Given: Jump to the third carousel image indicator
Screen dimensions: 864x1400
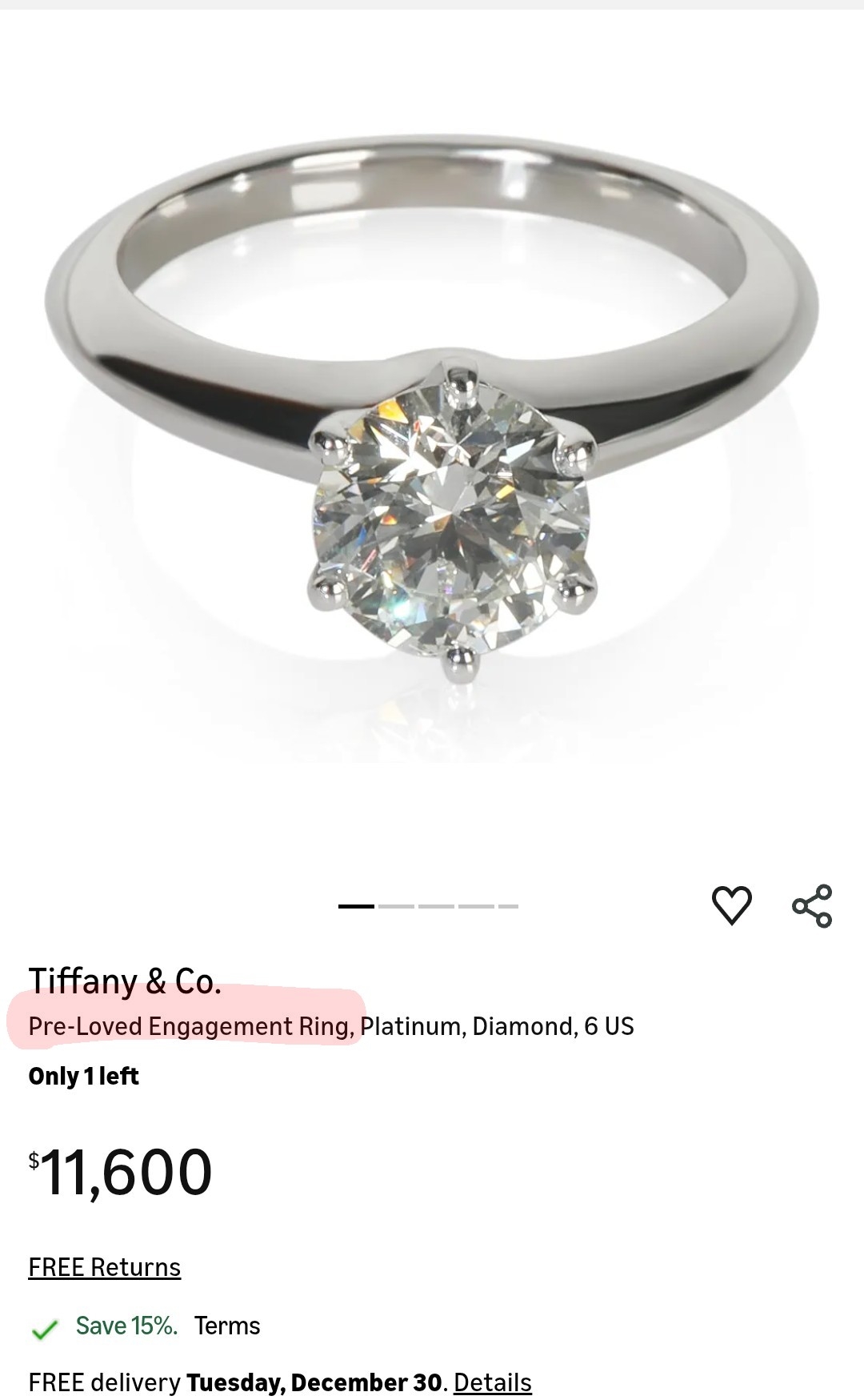Looking at the screenshot, I should click(436, 906).
